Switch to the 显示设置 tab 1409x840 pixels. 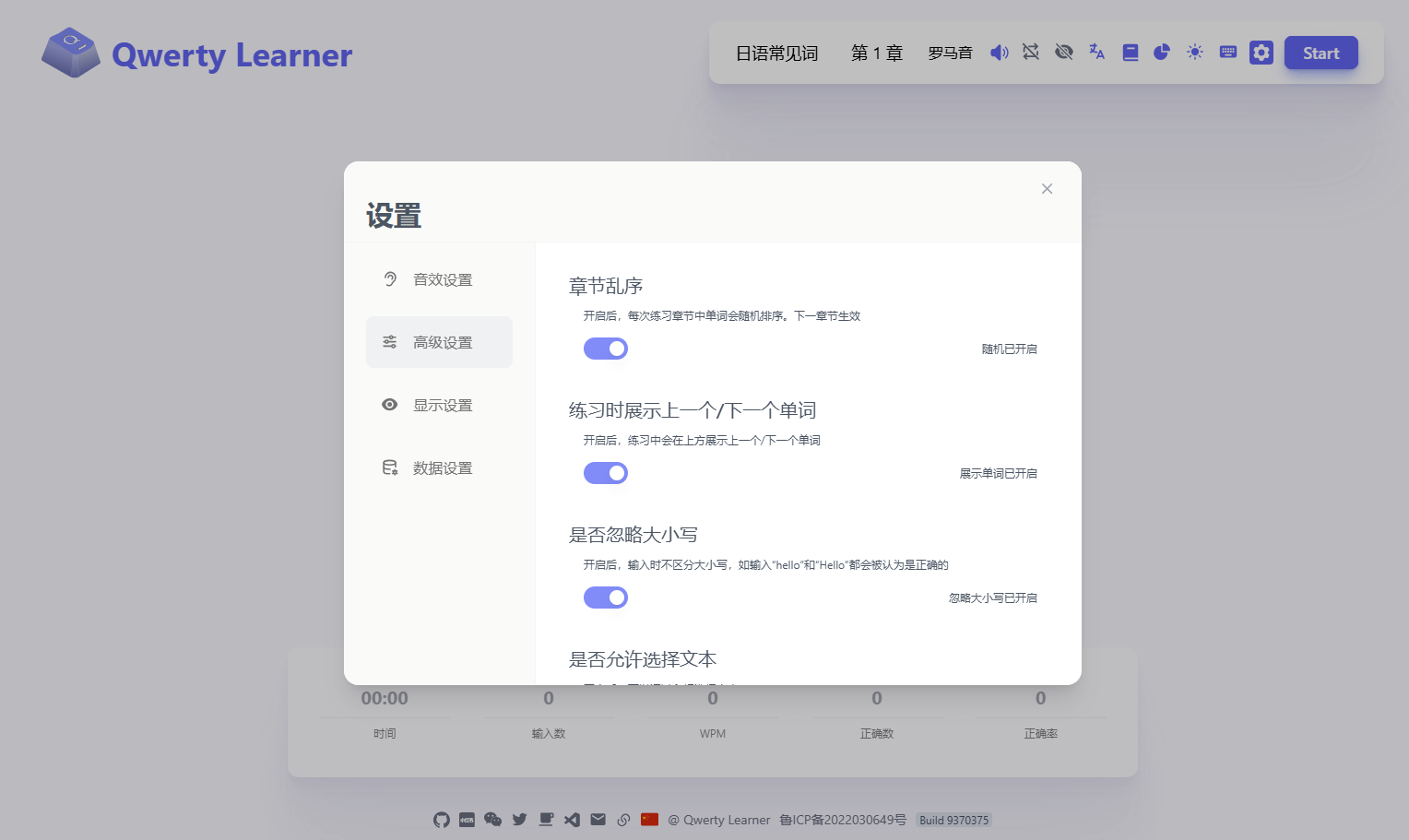coord(440,405)
